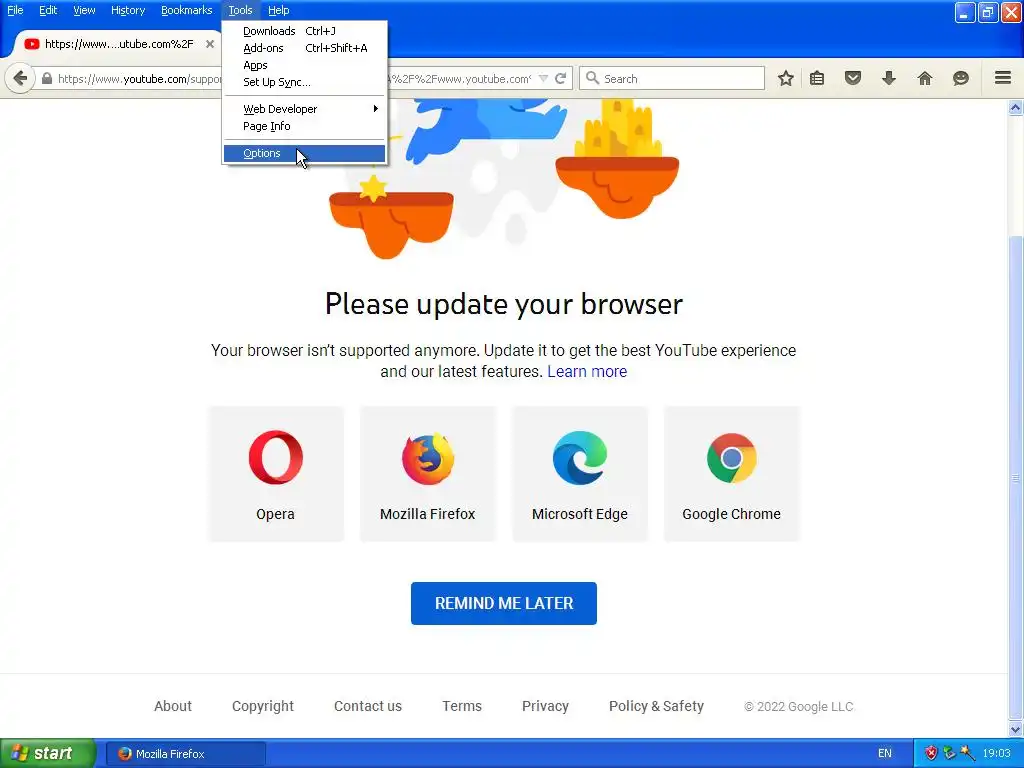
Task: Open the Policy & Safety footer link
Action: coord(656,706)
